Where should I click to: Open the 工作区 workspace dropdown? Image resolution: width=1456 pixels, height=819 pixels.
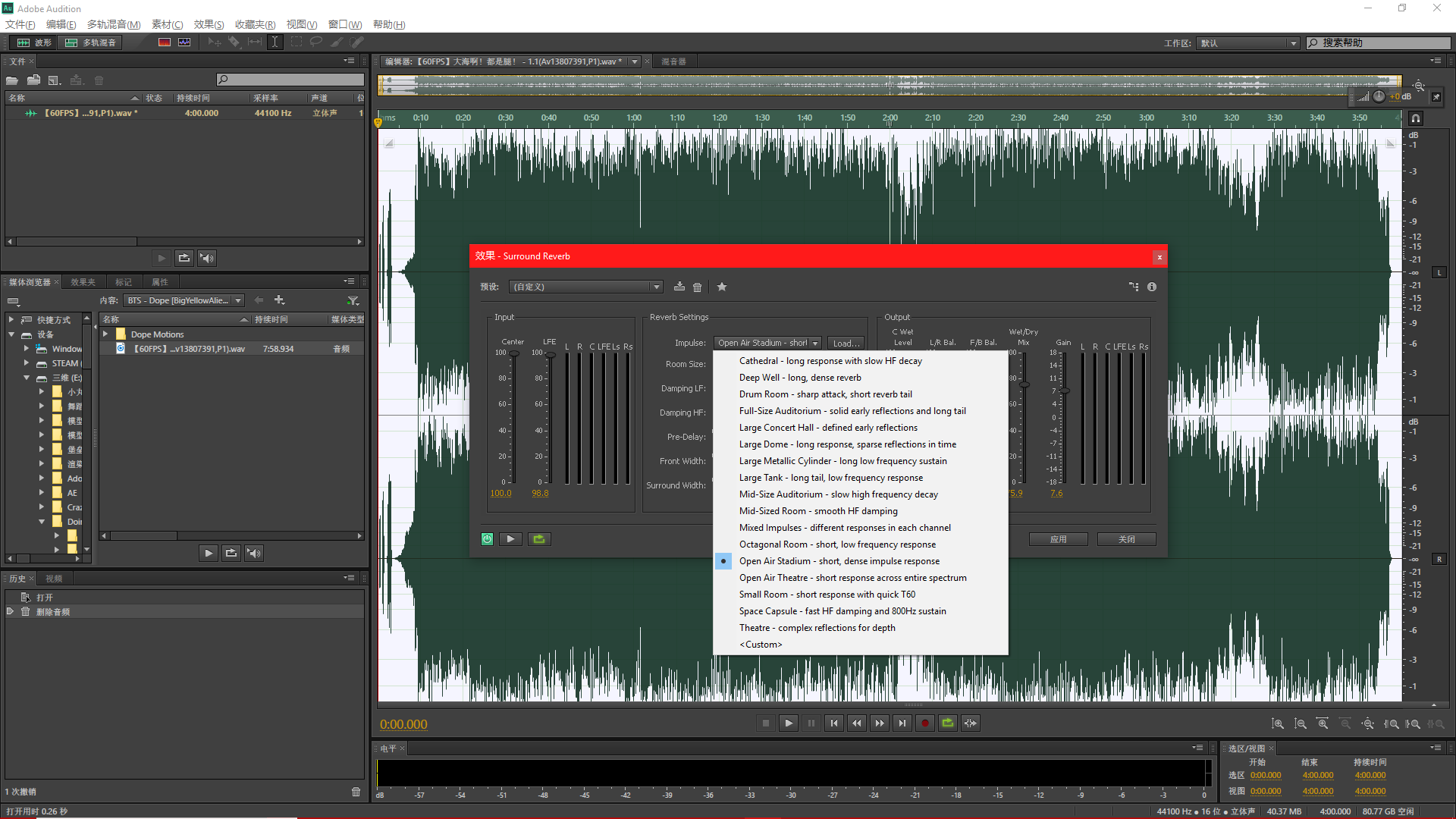1247,43
